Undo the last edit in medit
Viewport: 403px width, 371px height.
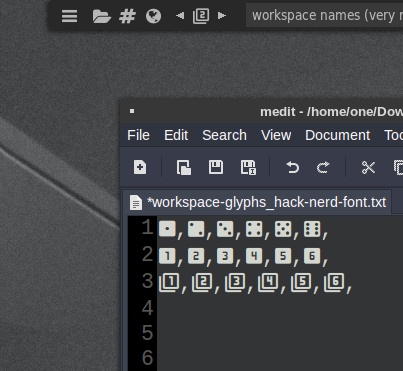pyautogui.click(x=292, y=167)
